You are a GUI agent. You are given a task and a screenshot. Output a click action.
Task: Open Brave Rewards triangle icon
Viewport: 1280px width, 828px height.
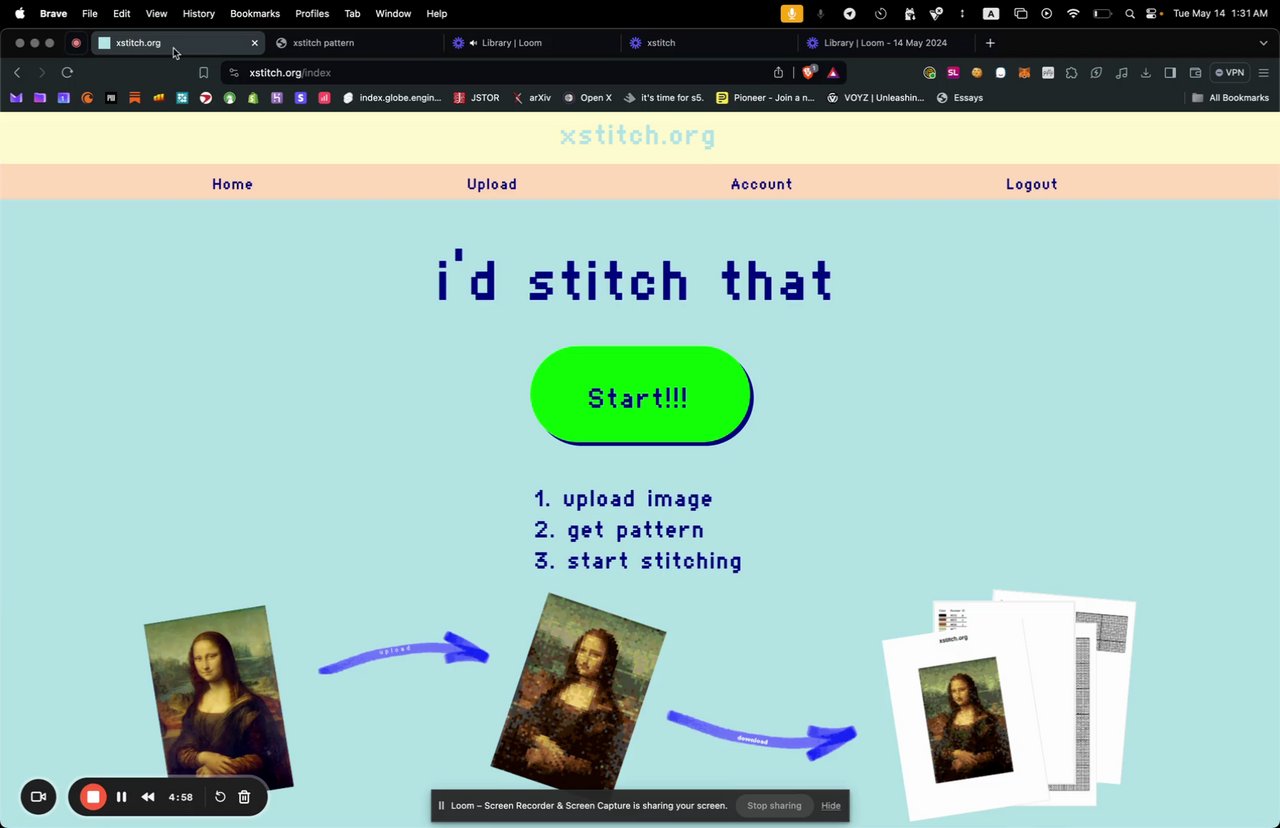point(832,72)
